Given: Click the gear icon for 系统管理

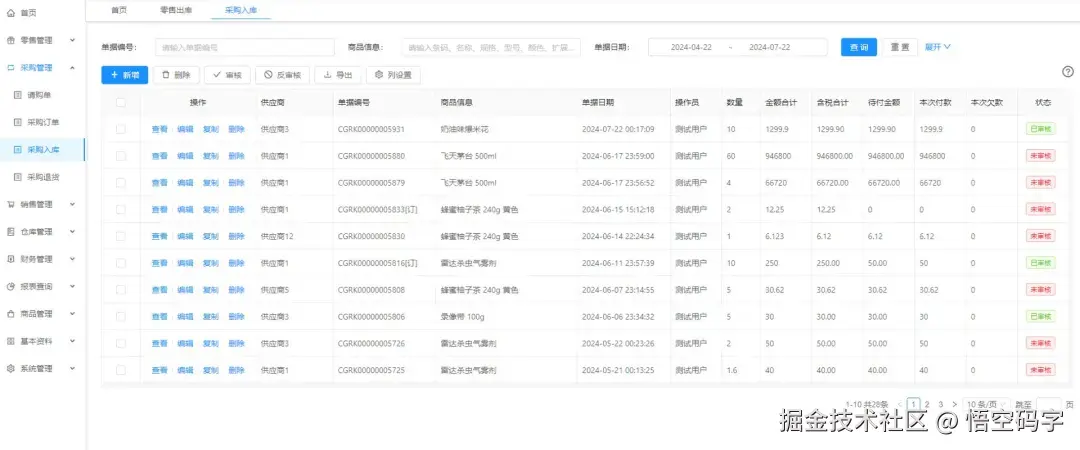Looking at the screenshot, I should point(10,369).
